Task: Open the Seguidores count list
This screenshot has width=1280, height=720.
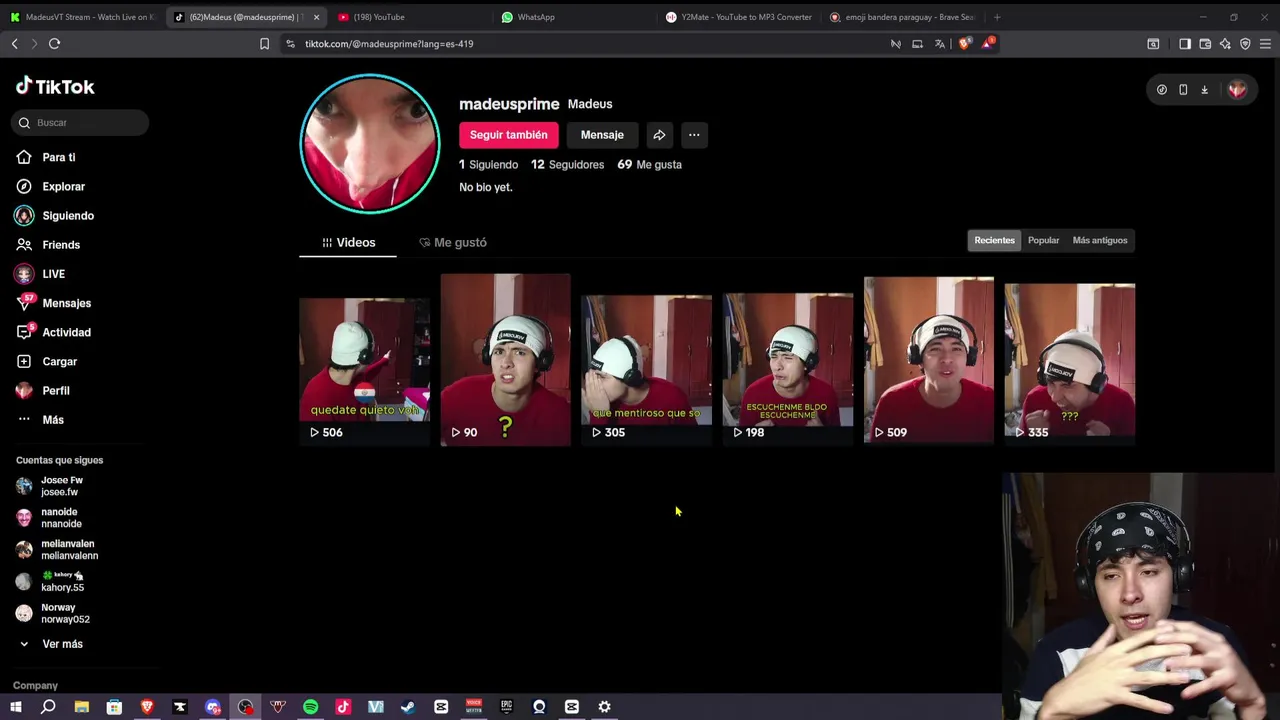Action: click(567, 164)
